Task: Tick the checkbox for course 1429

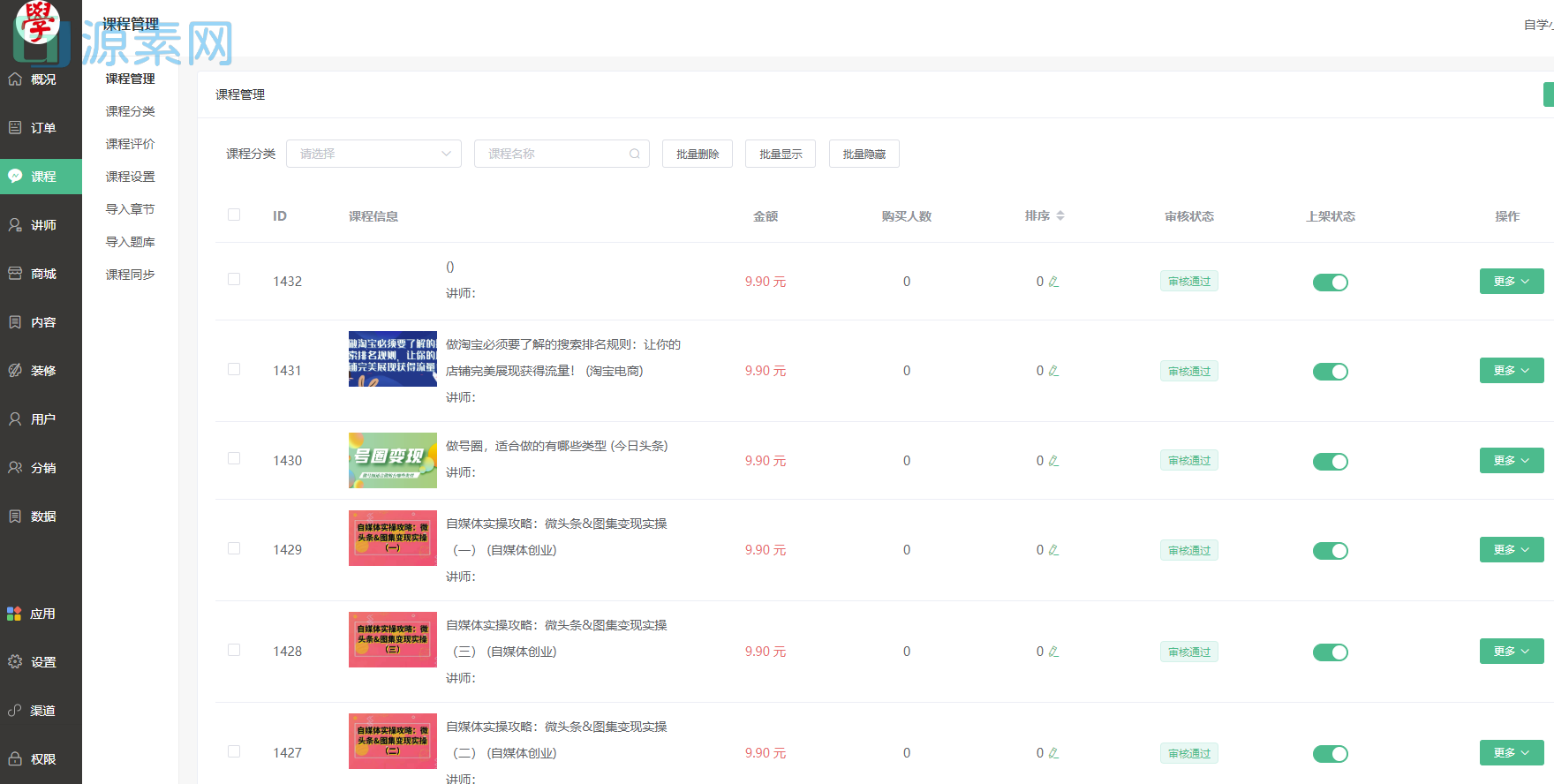Action: tap(234, 548)
